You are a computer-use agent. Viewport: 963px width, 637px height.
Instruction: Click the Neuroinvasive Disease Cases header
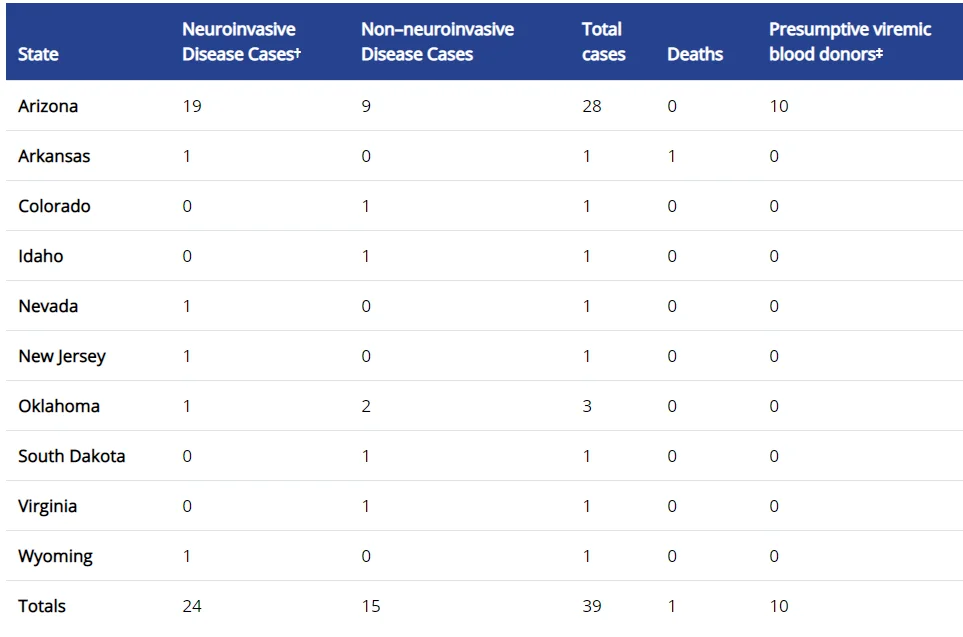click(241, 42)
